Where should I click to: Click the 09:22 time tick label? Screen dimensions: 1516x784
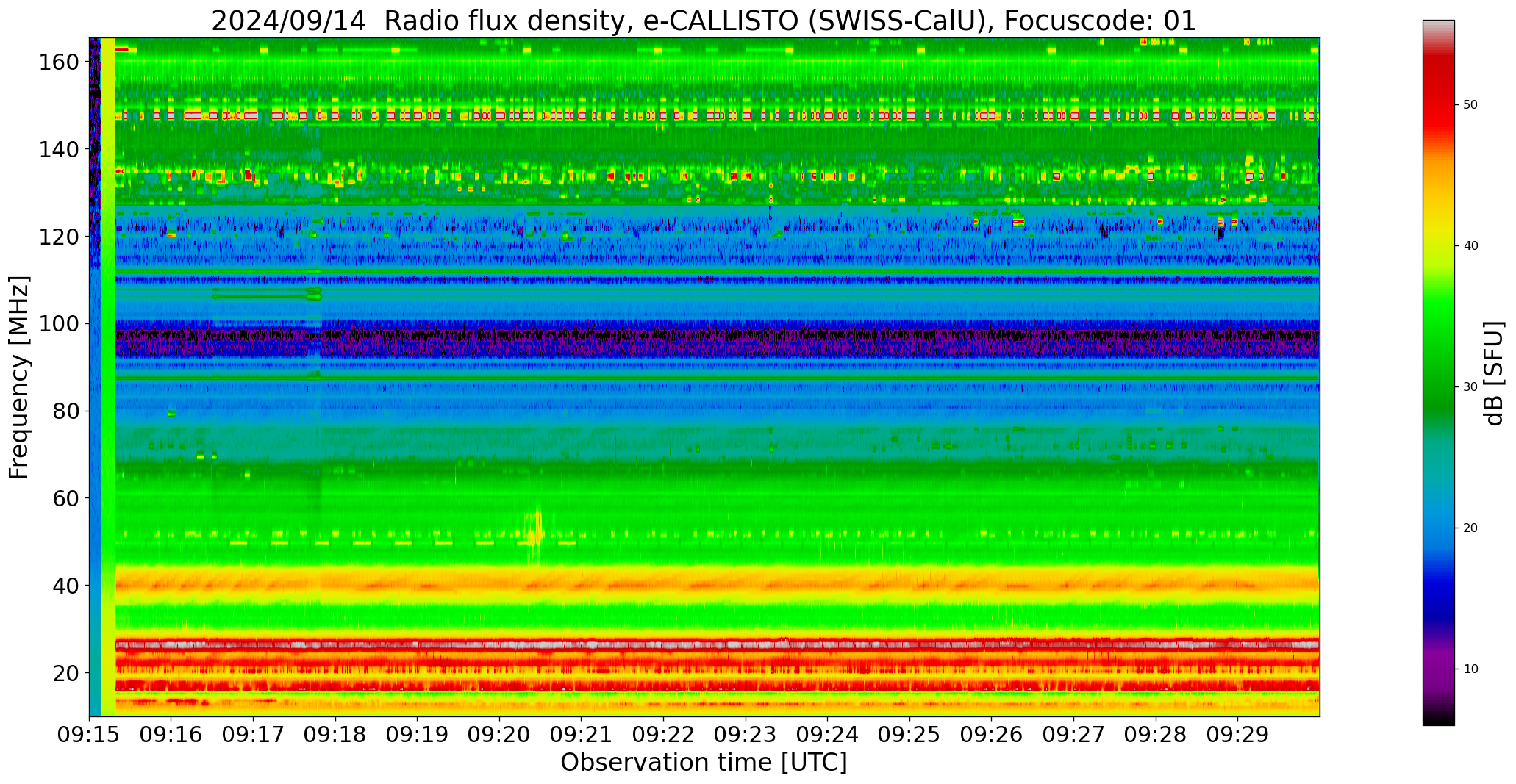click(663, 735)
